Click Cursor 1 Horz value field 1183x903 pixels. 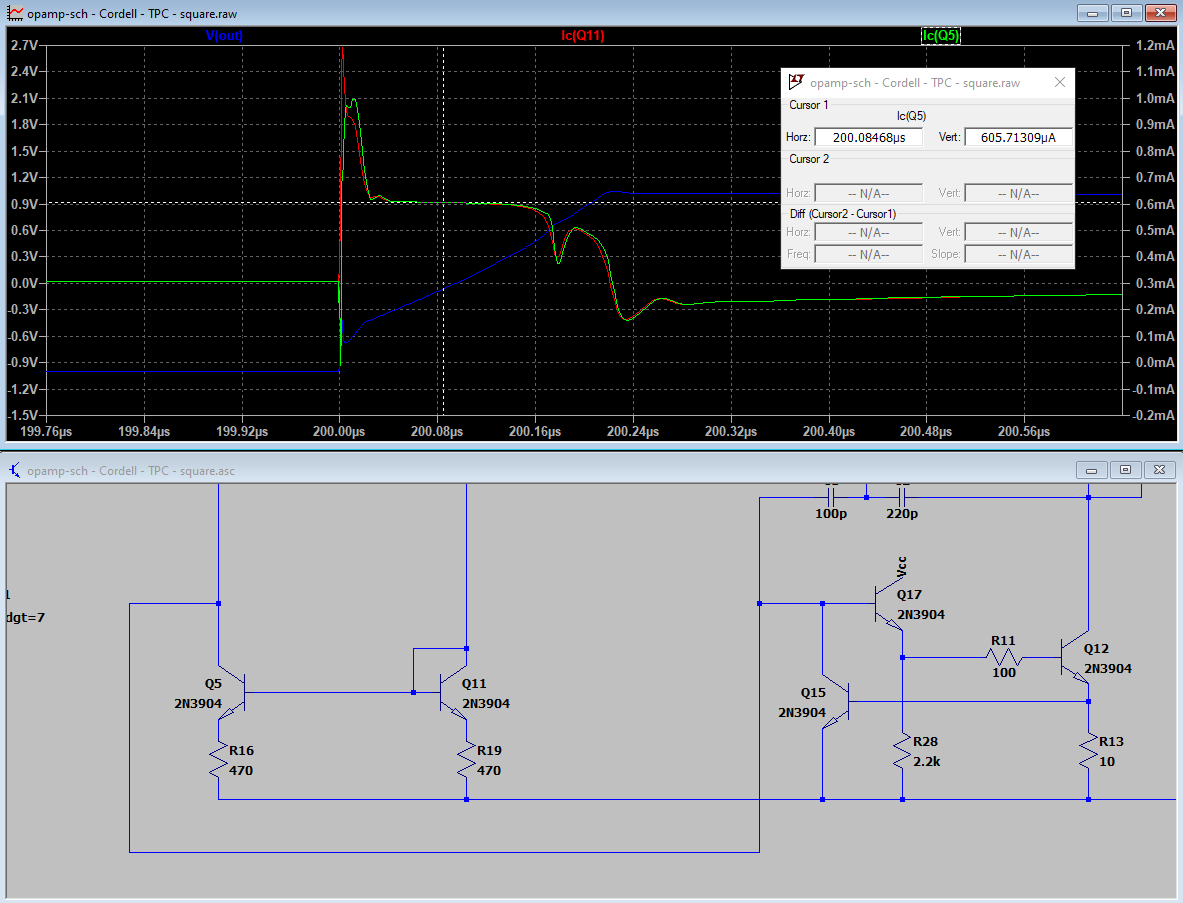pyautogui.click(x=868, y=137)
